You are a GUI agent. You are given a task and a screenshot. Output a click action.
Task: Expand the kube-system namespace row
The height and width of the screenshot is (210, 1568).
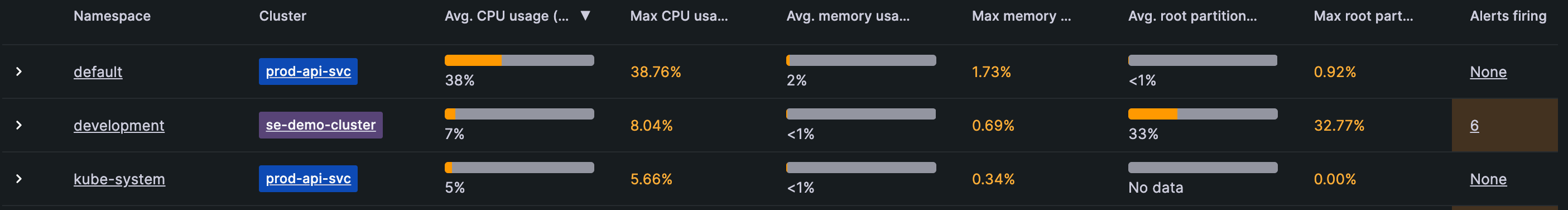coord(19,179)
